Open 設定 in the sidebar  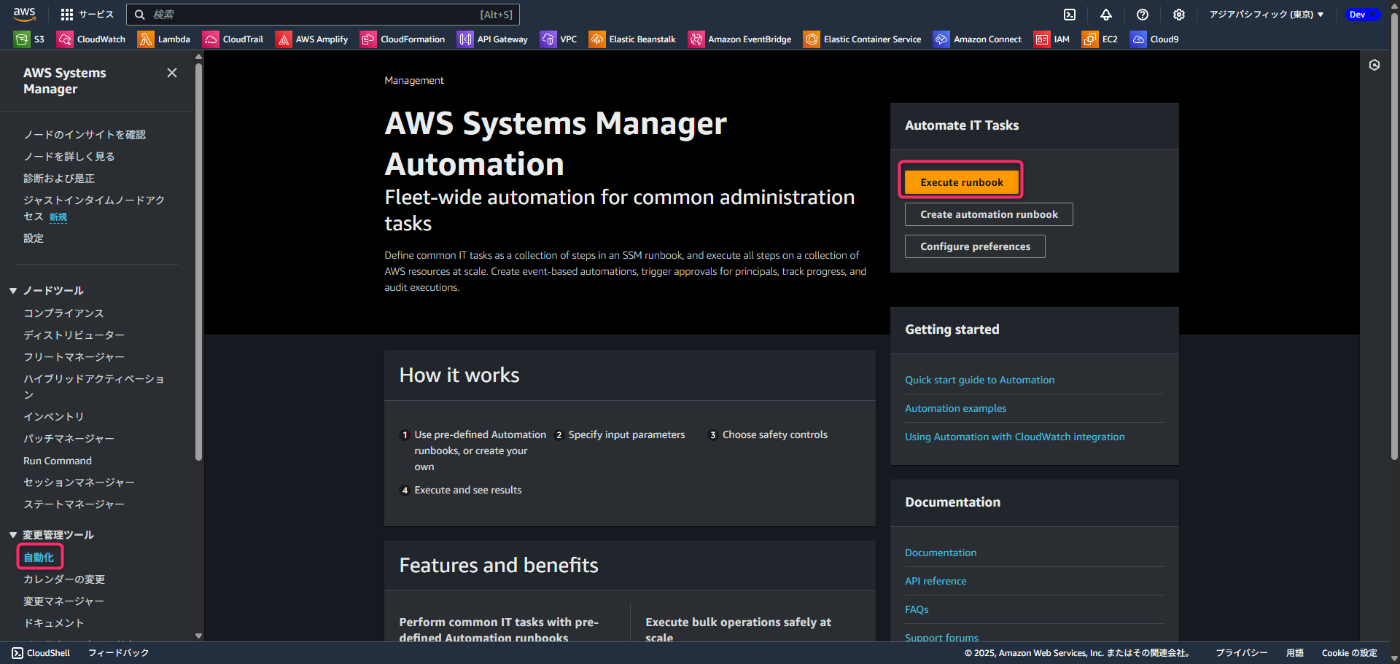click(34, 238)
